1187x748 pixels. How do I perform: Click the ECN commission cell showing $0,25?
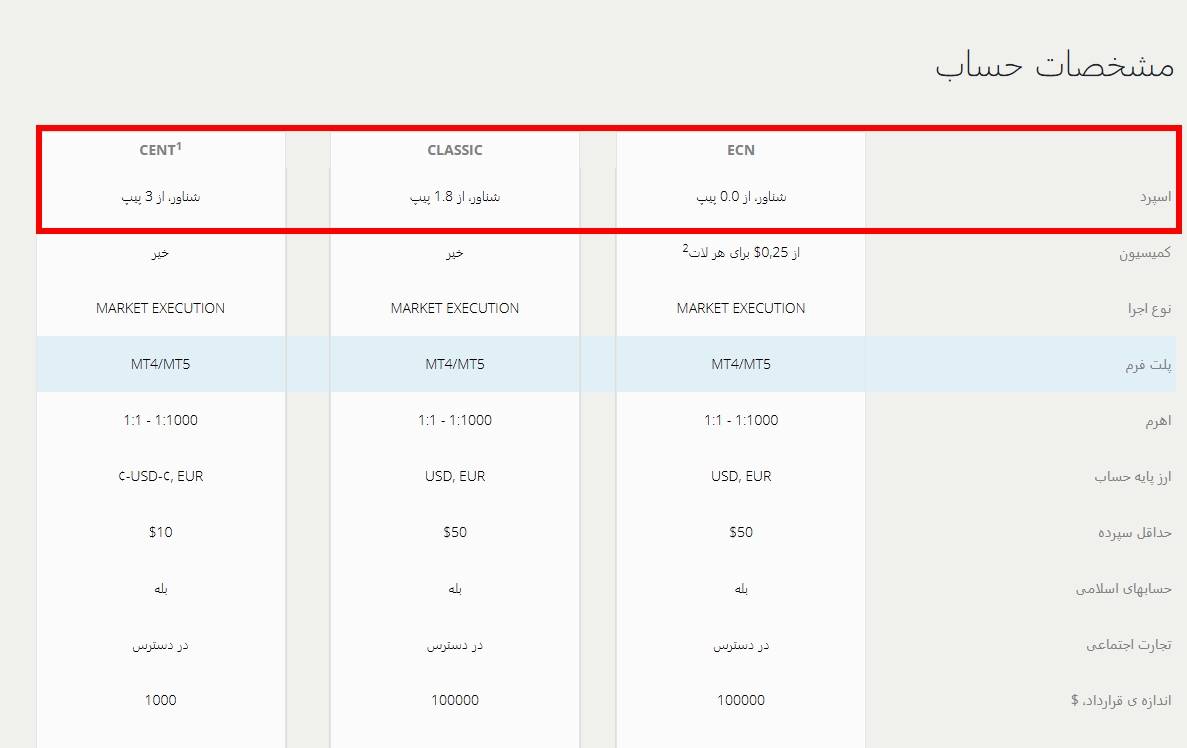point(741,252)
